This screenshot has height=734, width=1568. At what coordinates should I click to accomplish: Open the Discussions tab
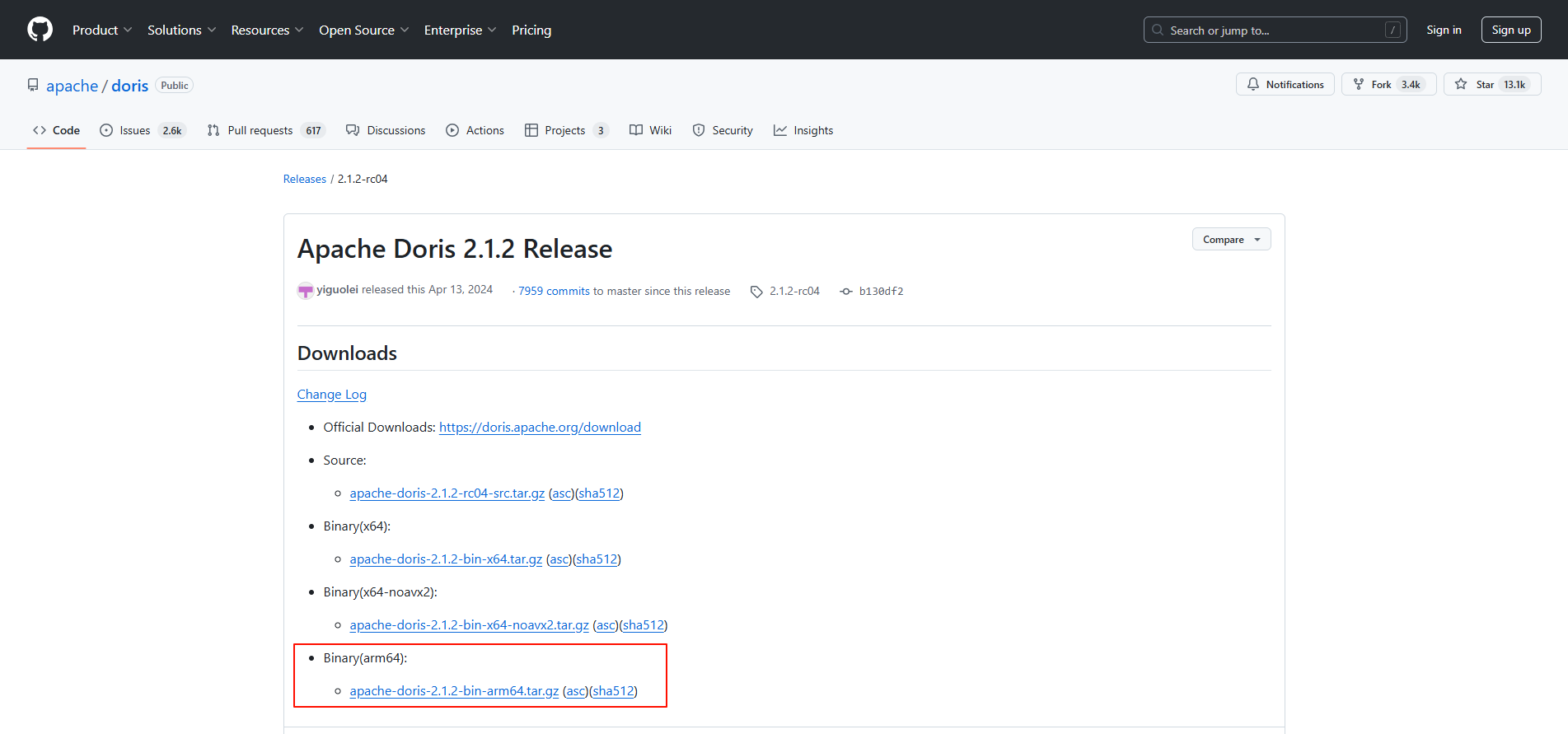point(386,130)
